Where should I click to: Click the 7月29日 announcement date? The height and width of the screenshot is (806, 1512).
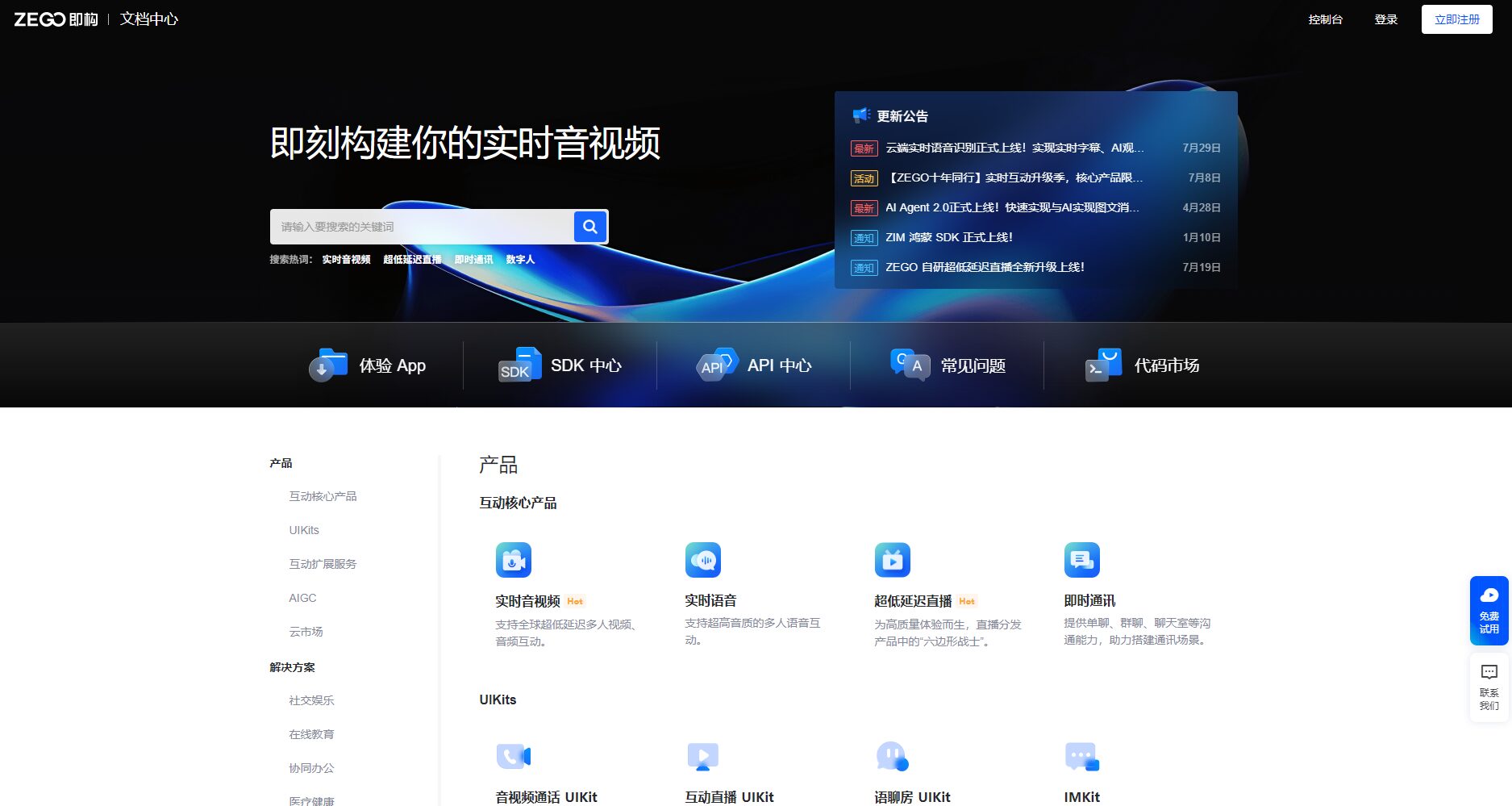1202,148
